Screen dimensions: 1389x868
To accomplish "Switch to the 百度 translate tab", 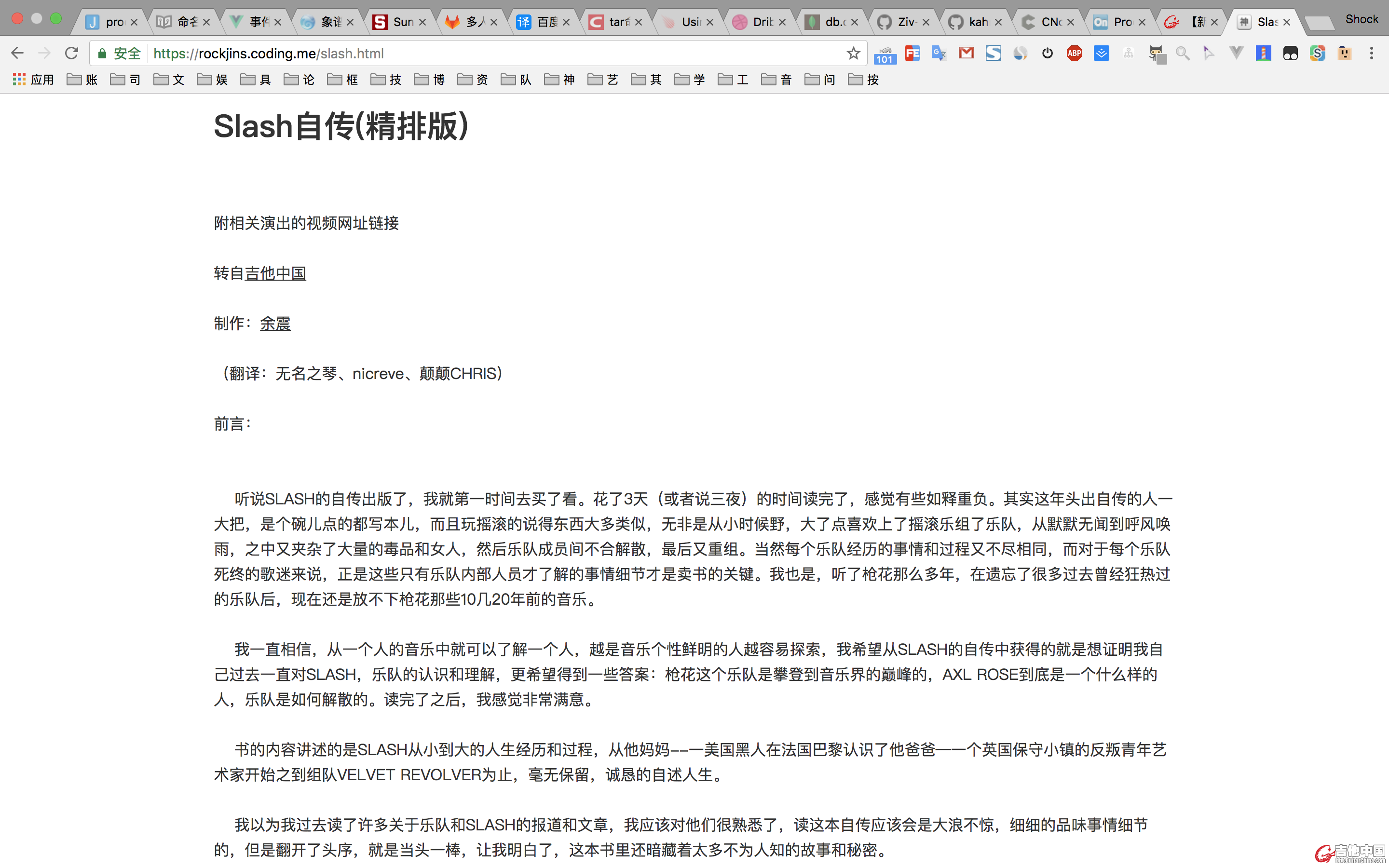I will pos(541,22).
